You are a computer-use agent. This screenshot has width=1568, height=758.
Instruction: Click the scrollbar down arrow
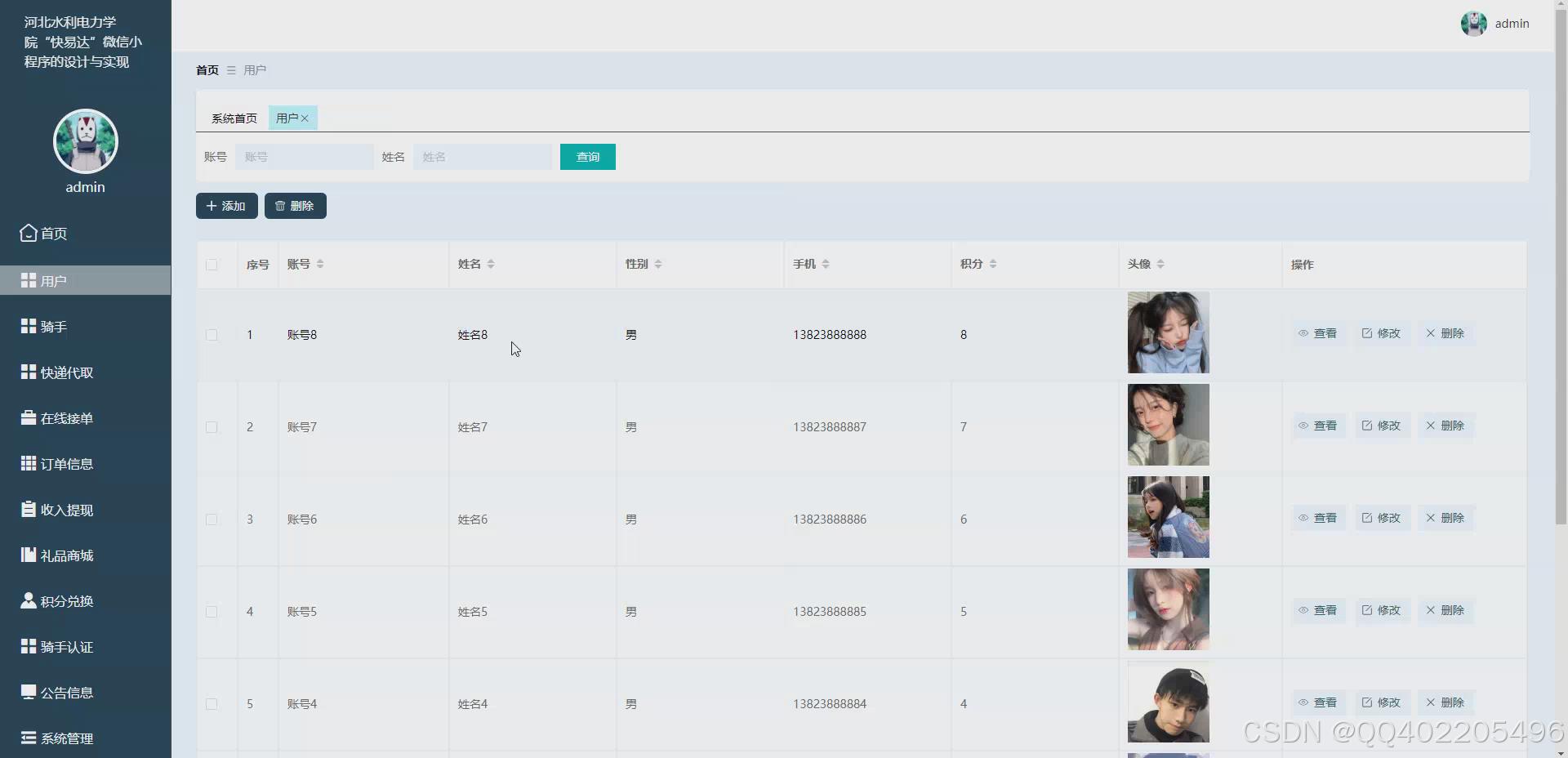tap(1561, 752)
